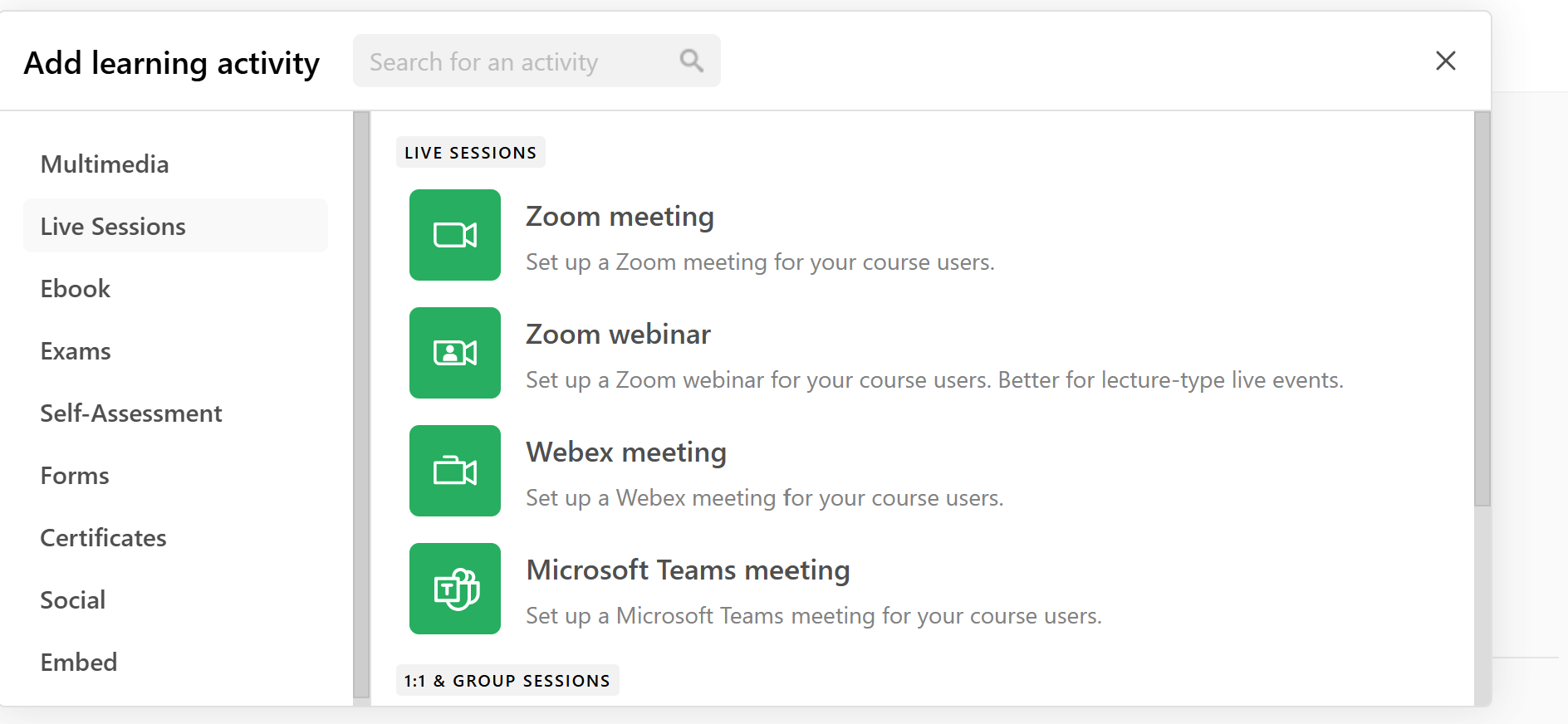The width and height of the screenshot is (1568, 724).
Task: Select the Embed category
Action: click(79, 662)
